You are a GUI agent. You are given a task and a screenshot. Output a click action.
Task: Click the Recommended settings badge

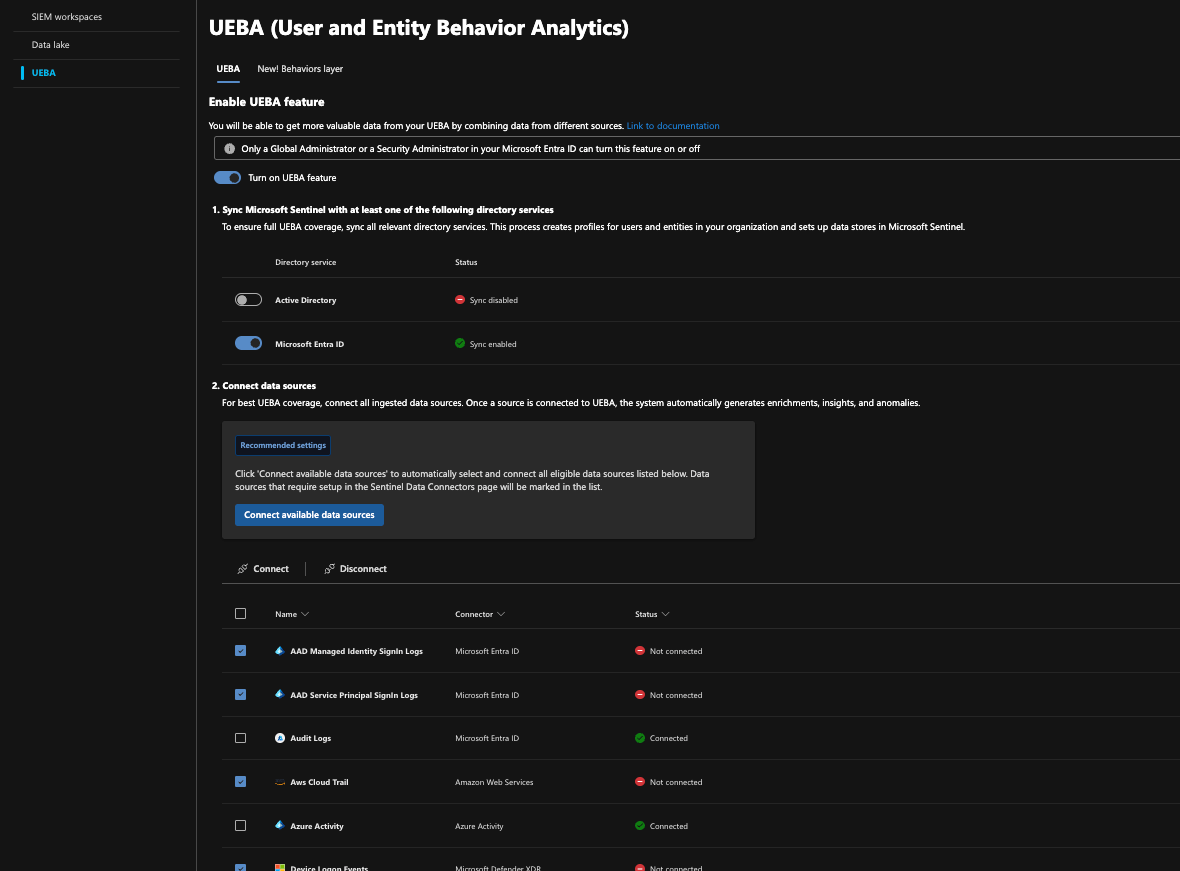283,446
